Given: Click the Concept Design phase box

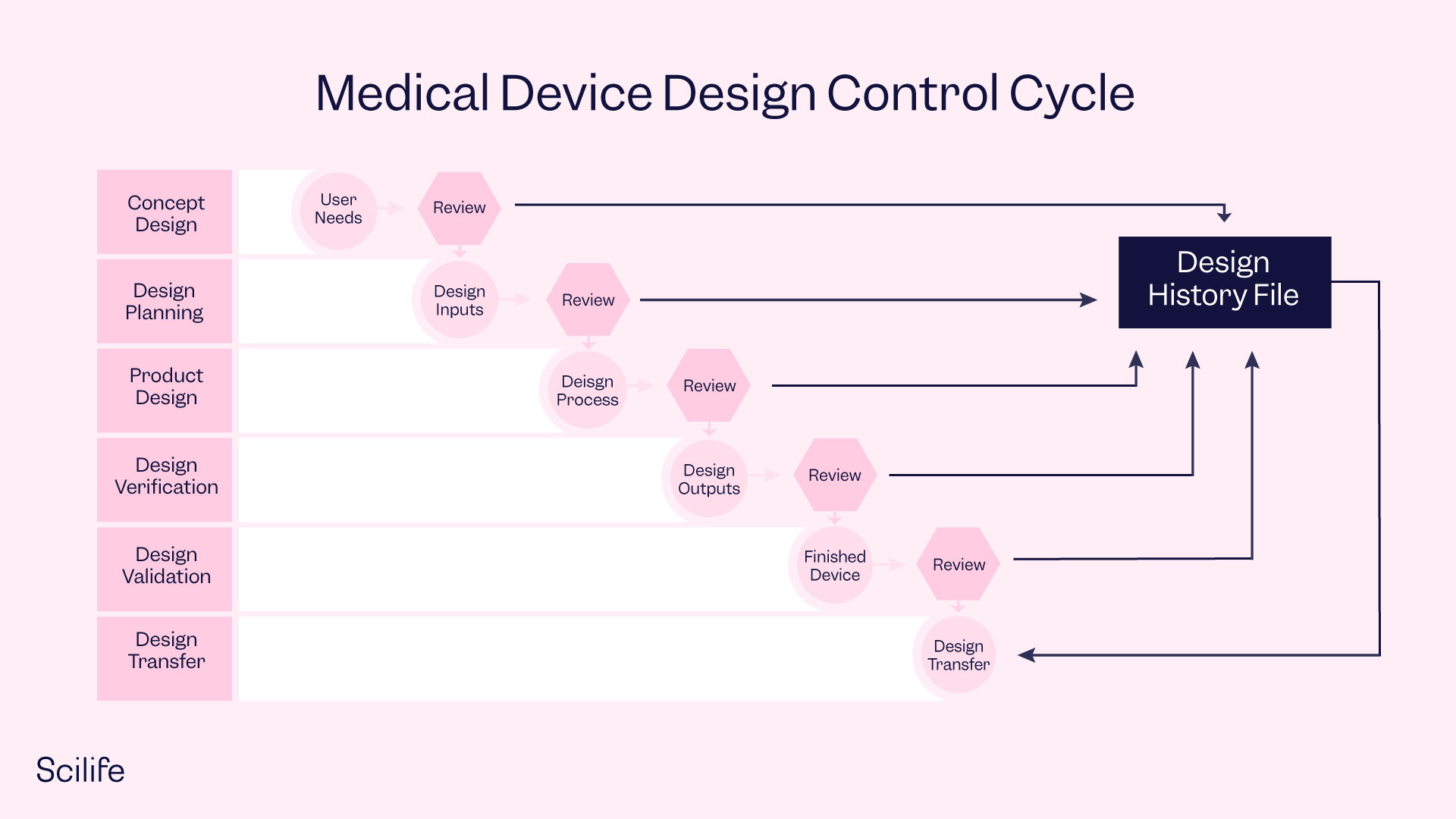Looking at the screenshot, I should (x=162, y=213).
